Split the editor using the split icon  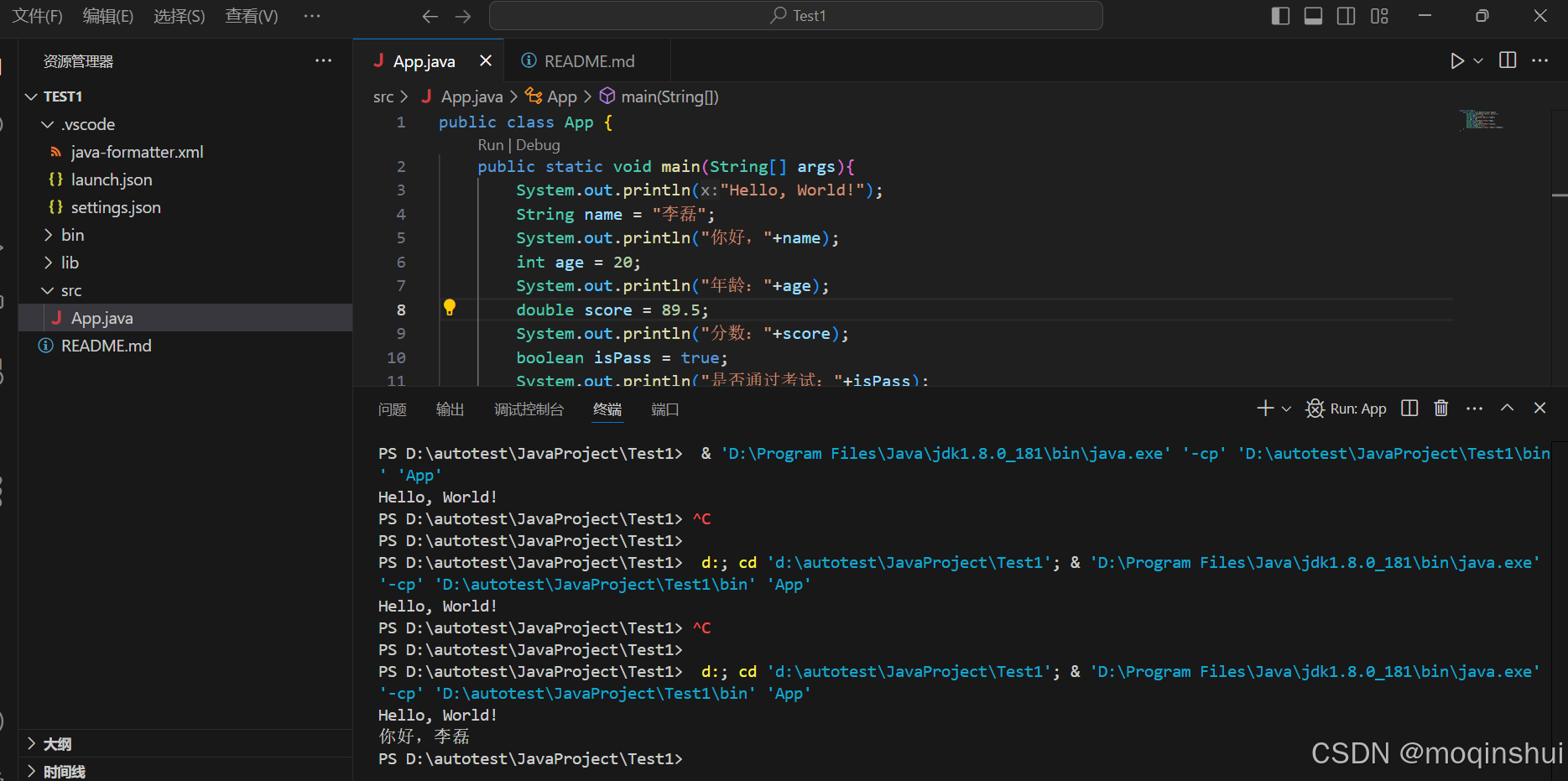pos(1507,60)
